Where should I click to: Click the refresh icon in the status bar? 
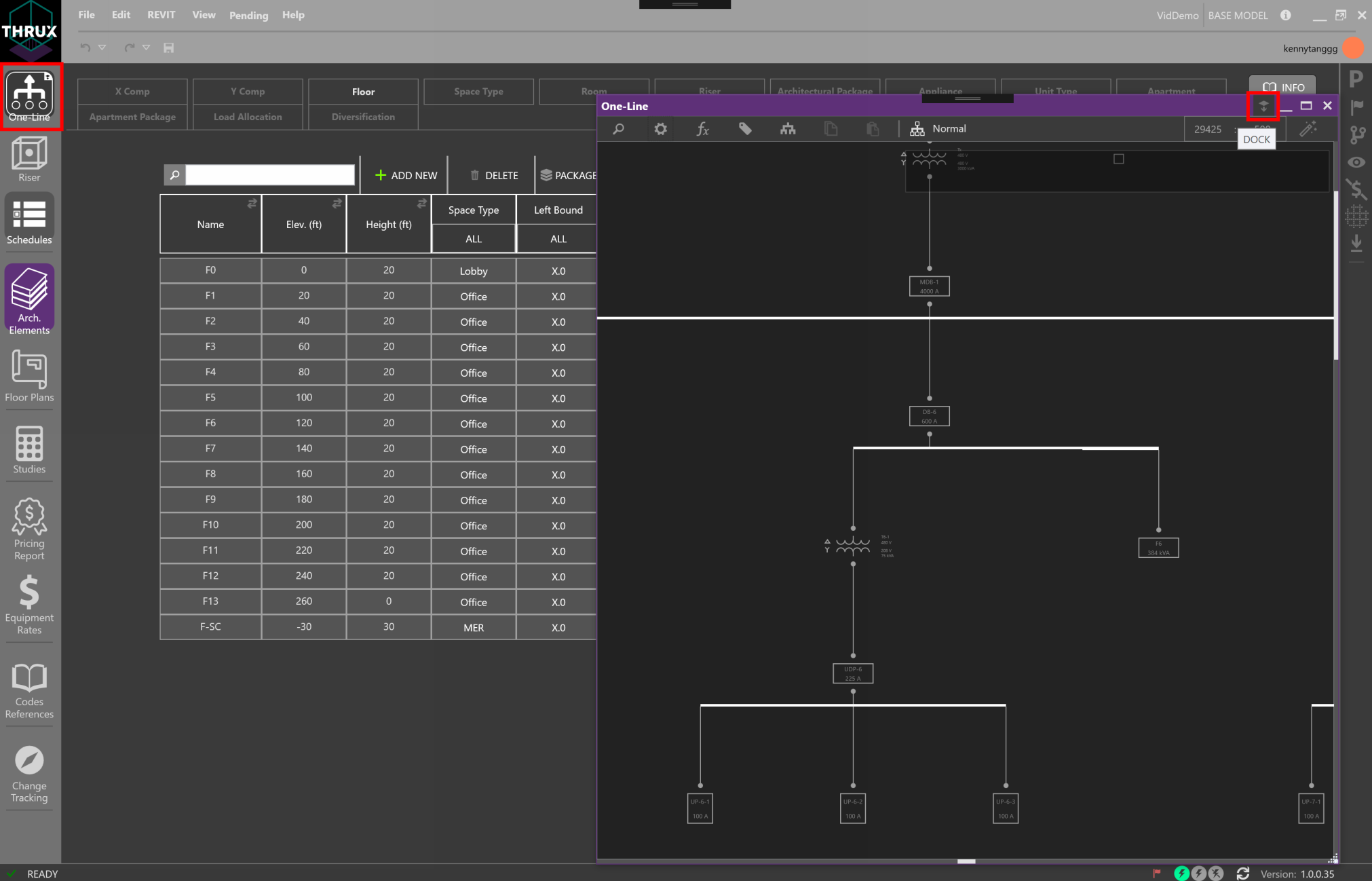(1244, 874)
